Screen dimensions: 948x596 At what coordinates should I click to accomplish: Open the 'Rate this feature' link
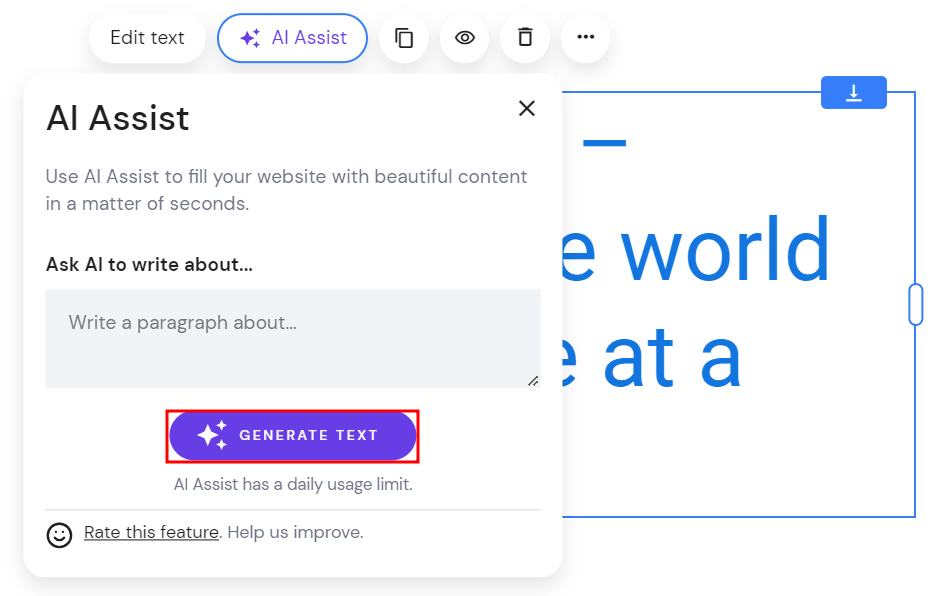pos(151,532)
